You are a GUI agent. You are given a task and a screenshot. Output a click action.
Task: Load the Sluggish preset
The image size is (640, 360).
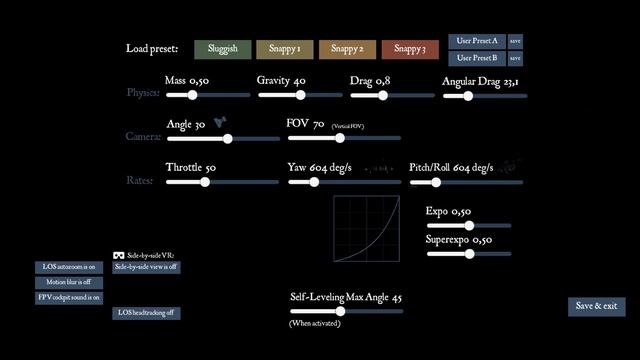click(222, 49)
